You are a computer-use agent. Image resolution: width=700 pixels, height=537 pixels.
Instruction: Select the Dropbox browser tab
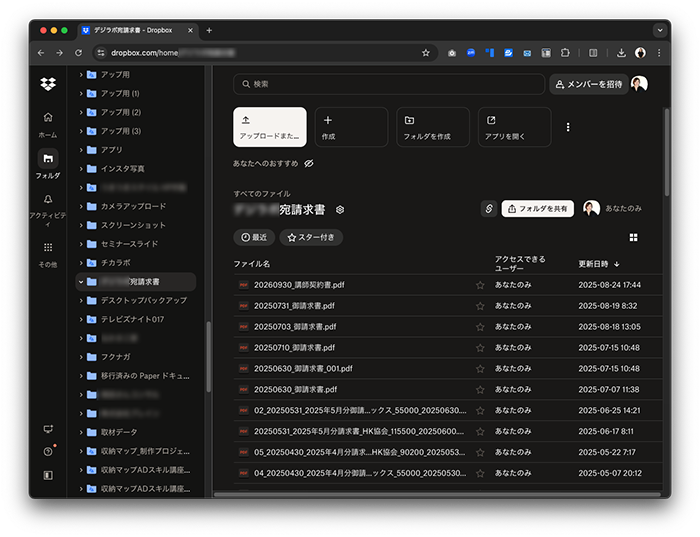coord(138,30)
